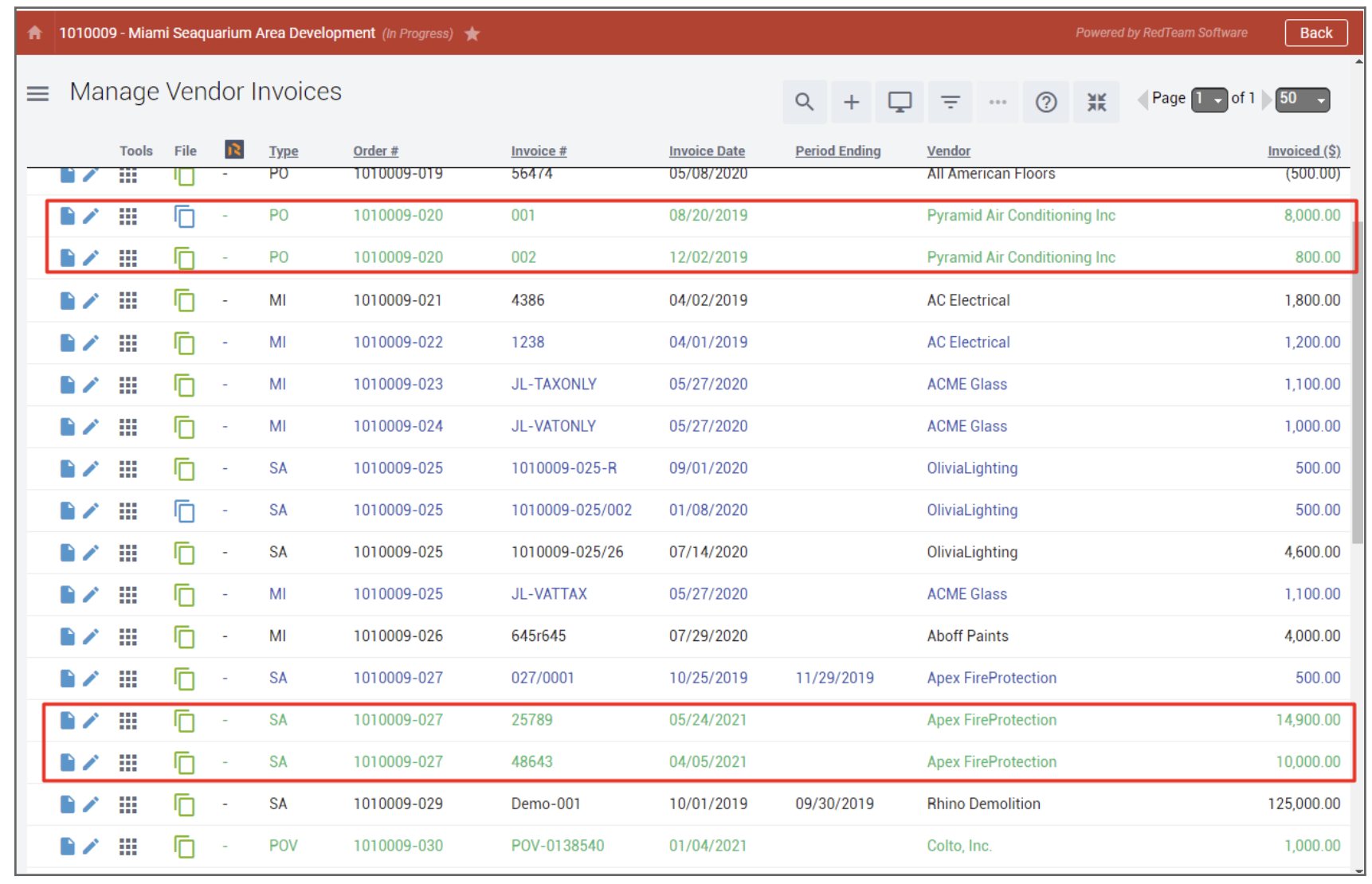Mark project as favorite with star
1372x884 pixels.
point(472,33)
